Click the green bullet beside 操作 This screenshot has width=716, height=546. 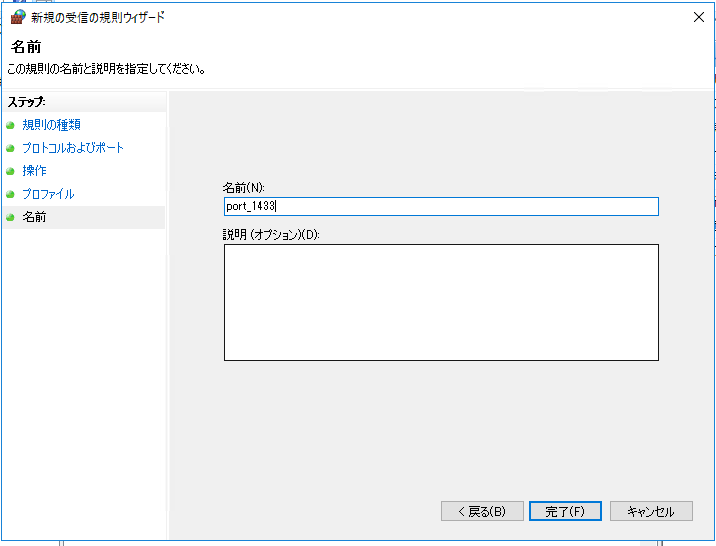tap(11, 171)
